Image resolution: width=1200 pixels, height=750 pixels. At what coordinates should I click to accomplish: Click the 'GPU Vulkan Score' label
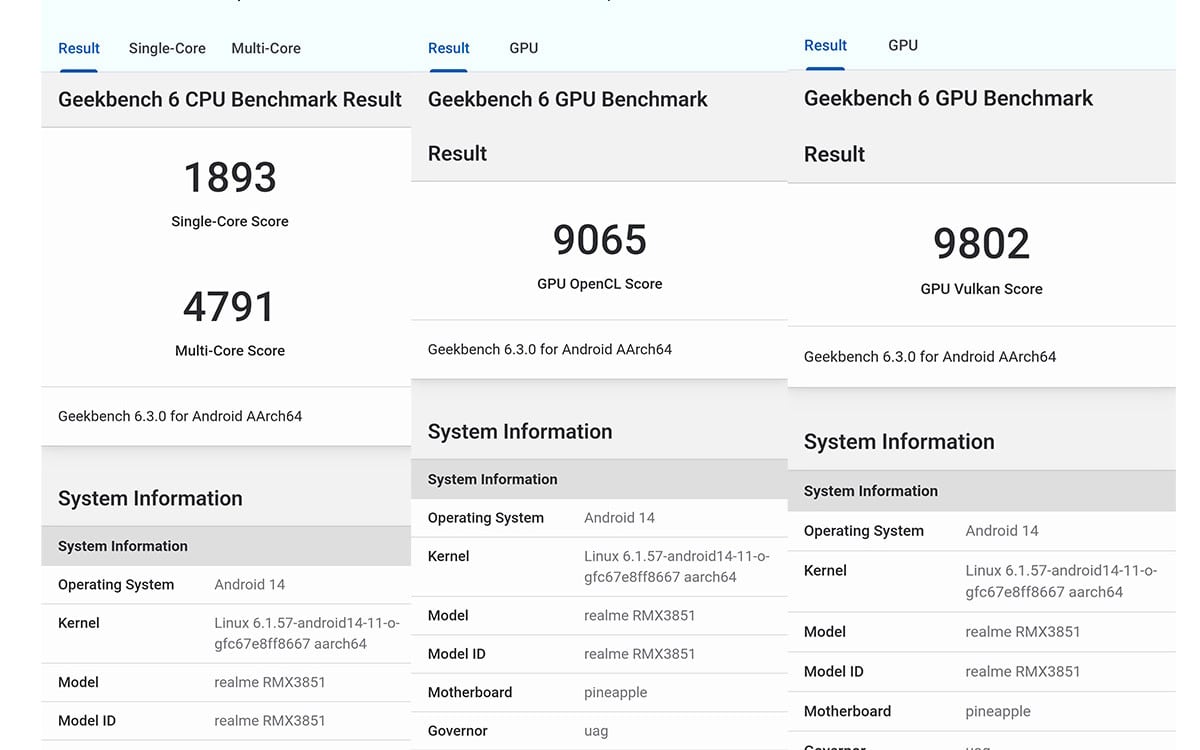coord(981,289)
